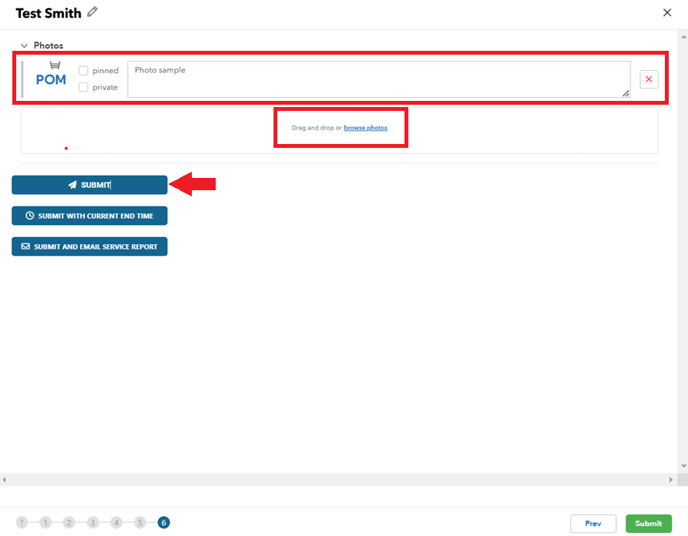Delete the photo with the red X
This screenshot has height=536, width=688.
(649, 79)
